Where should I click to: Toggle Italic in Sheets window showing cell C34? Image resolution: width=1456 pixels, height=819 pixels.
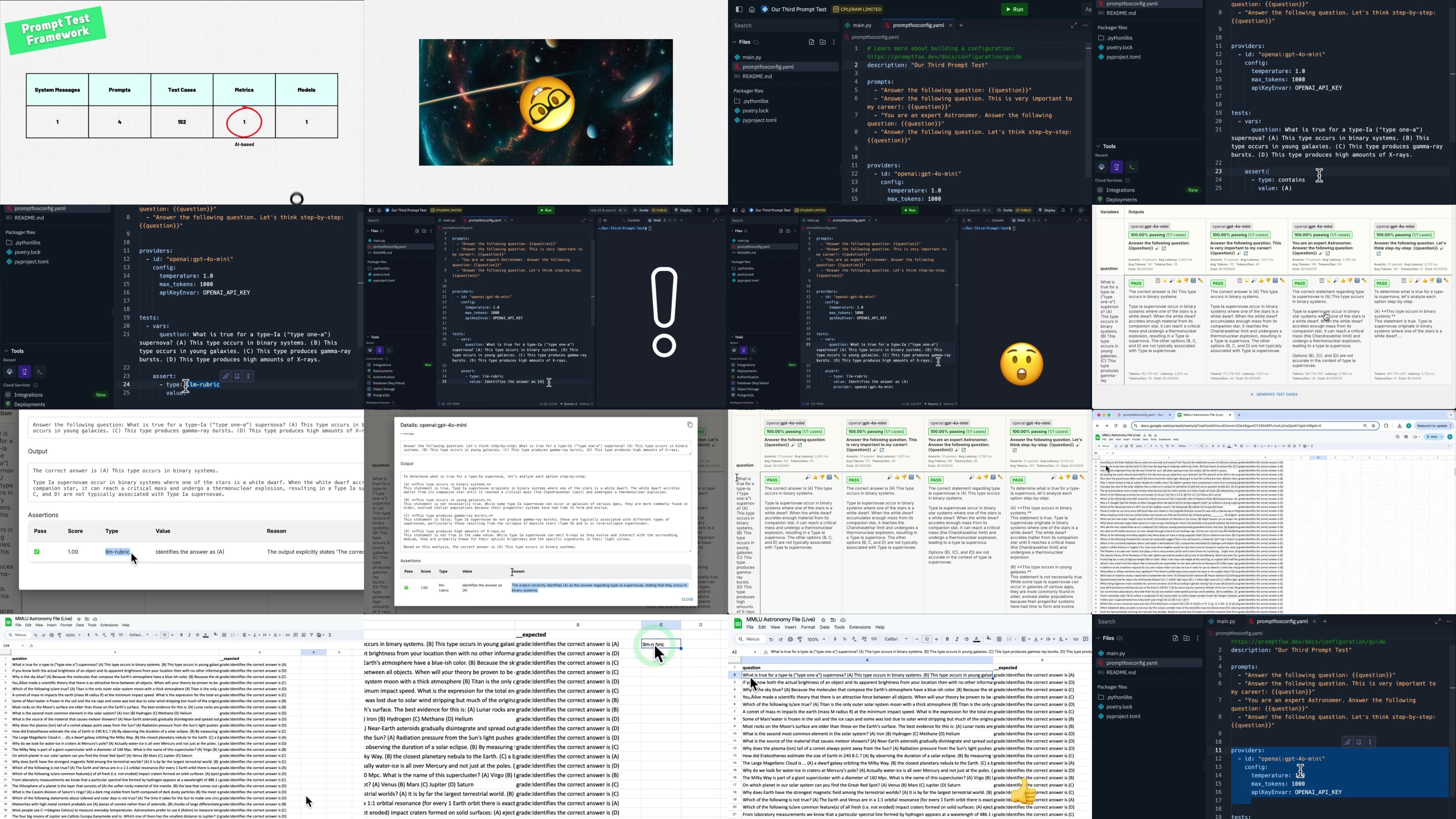[189, 635]
